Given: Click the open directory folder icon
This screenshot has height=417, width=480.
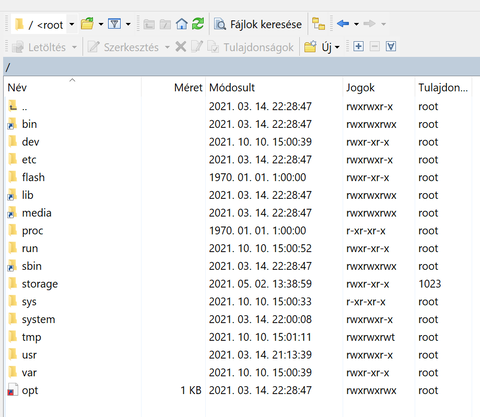Looking at the screenshot, I should (88, 24).
